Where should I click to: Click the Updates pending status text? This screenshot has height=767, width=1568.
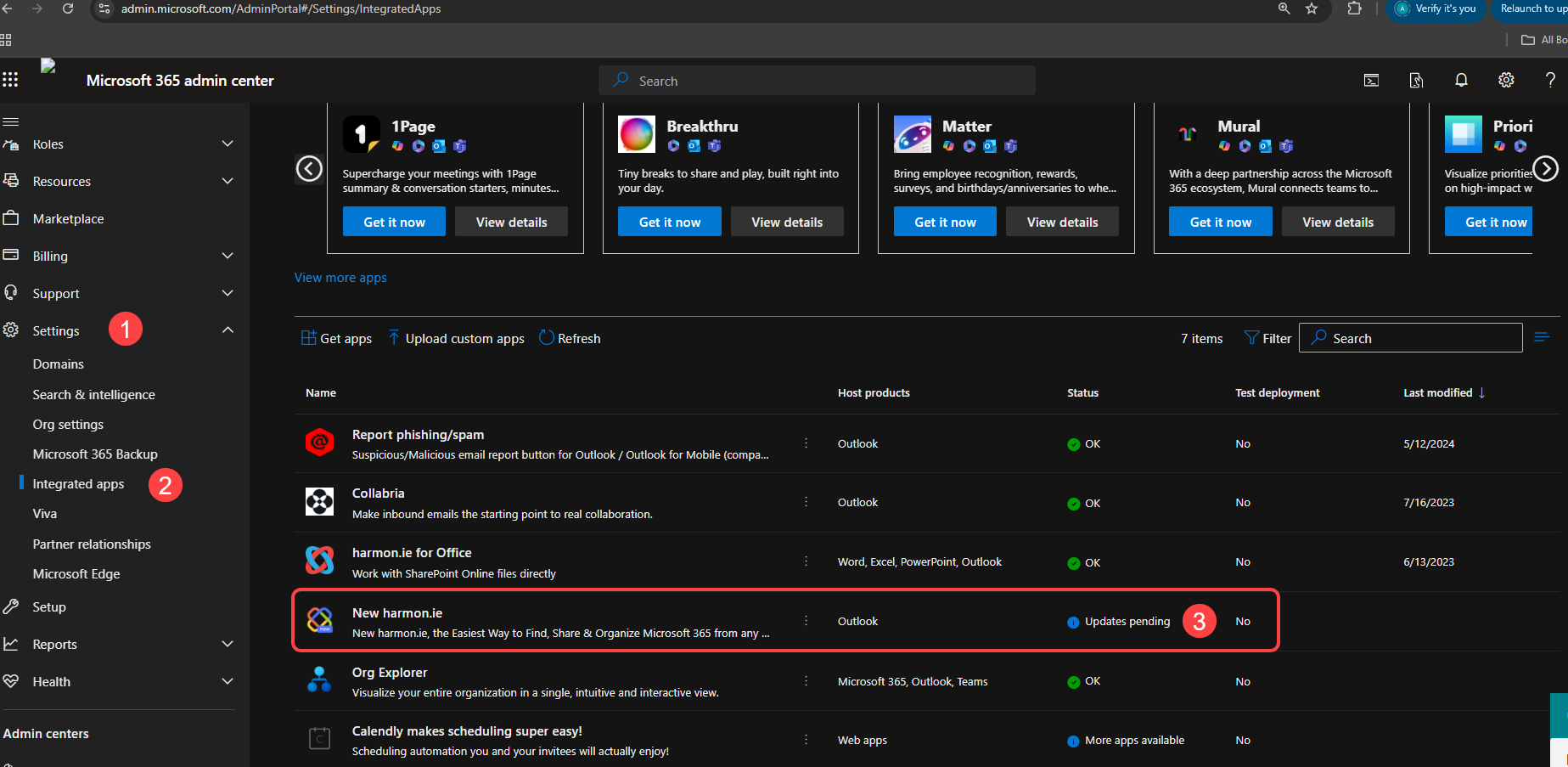click(x=1127, y=621)
